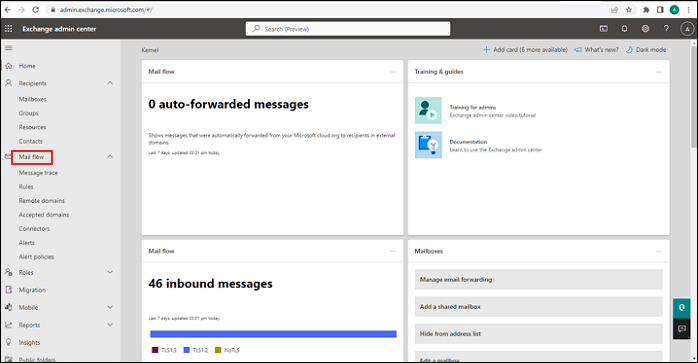Open the help question mark icon
The image size is (698, 363).
[x=666, y=29]
